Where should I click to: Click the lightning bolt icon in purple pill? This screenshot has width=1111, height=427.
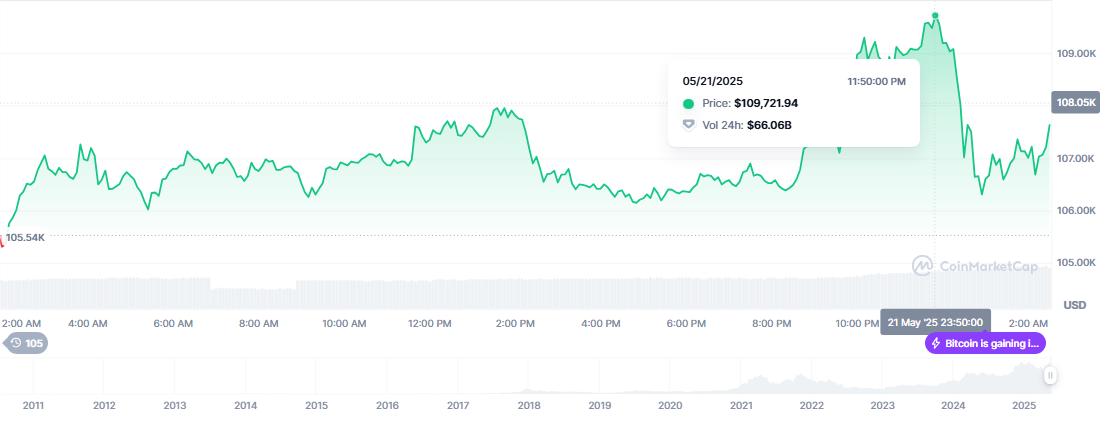coord(936,343)
